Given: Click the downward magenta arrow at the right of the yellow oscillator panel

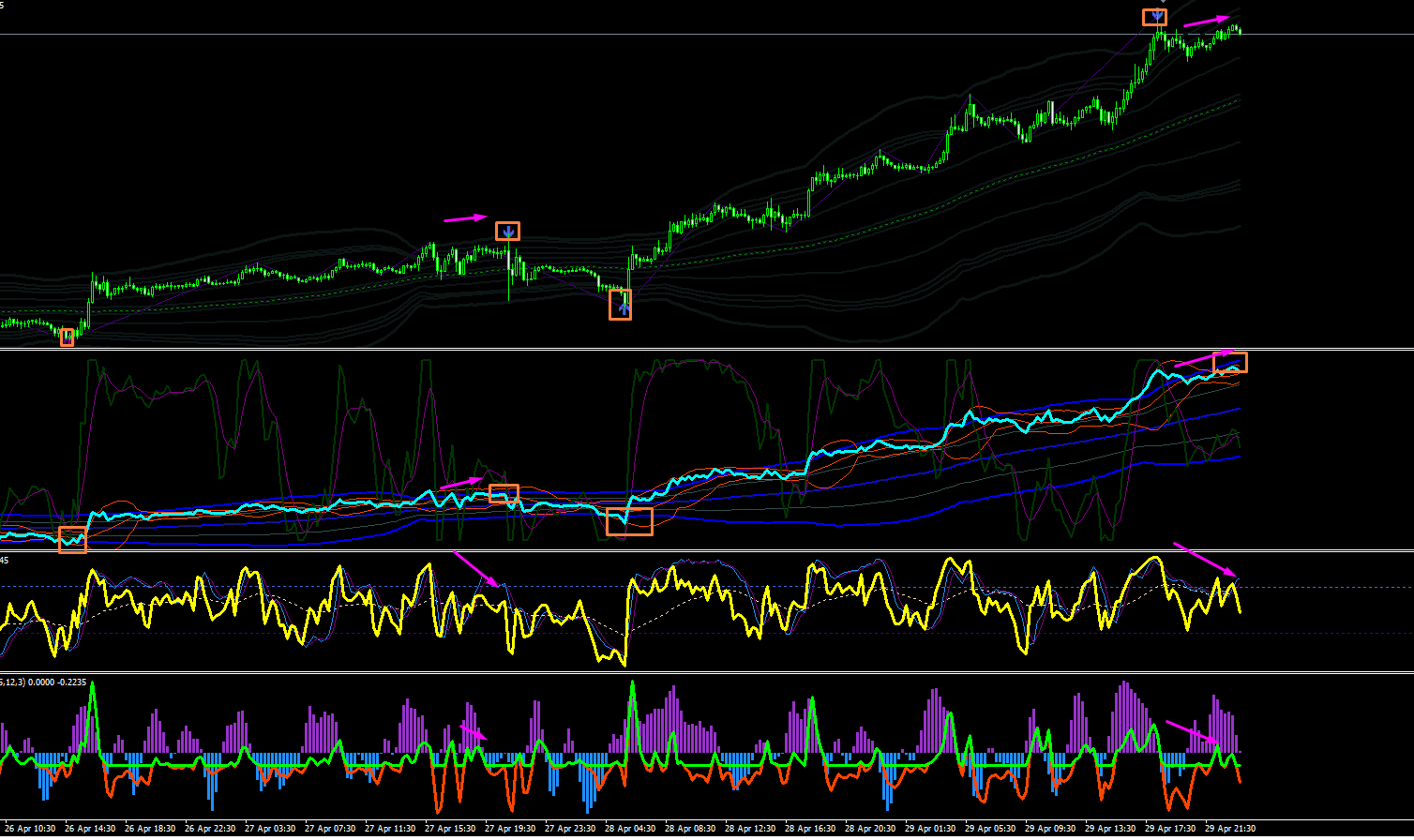Looking at the screenshot, I should [1206, 560].
